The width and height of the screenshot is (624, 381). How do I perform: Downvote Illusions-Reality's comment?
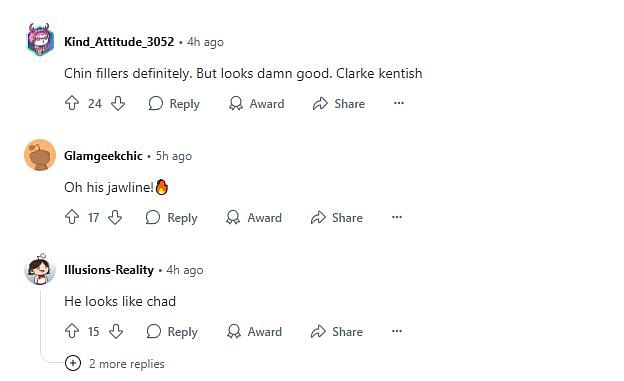116,331
